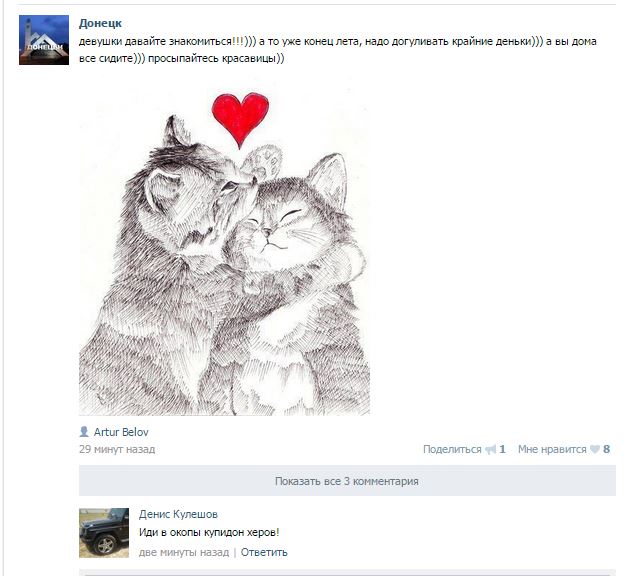Open Artur Belov's profile link
This screenshot has width=631, height=576.
tap(121, 432)
